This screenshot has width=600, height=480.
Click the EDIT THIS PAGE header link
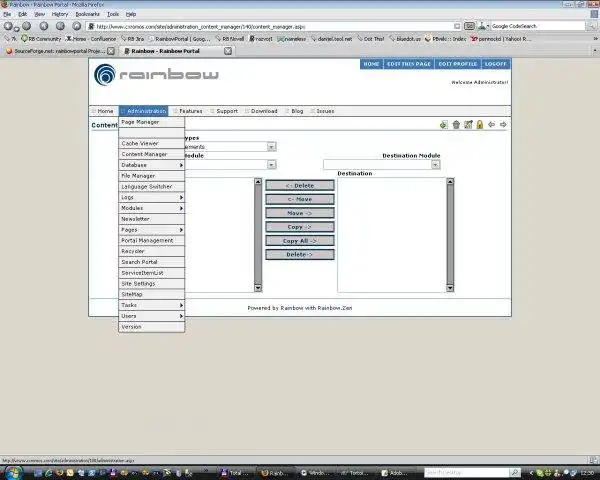(409, 64)
